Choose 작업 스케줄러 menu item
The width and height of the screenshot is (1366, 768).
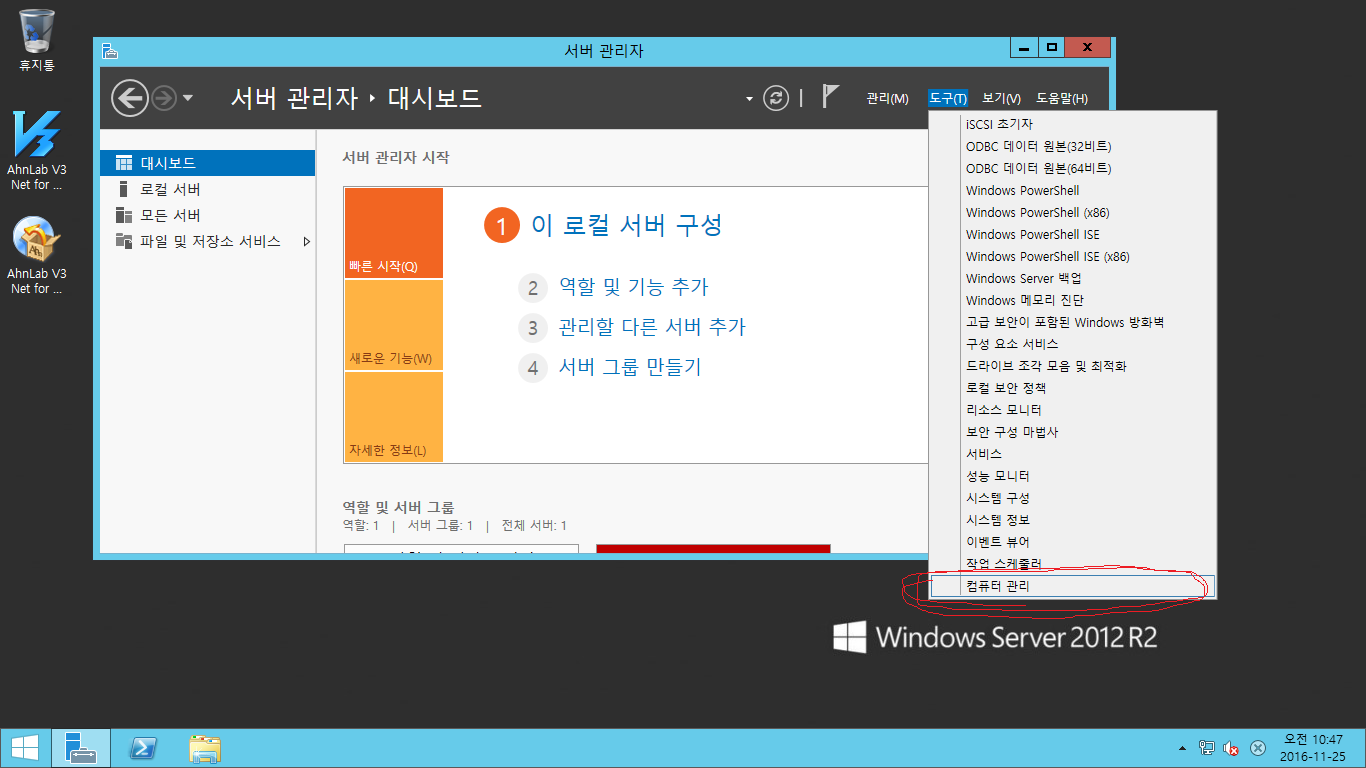(1073, 565)
